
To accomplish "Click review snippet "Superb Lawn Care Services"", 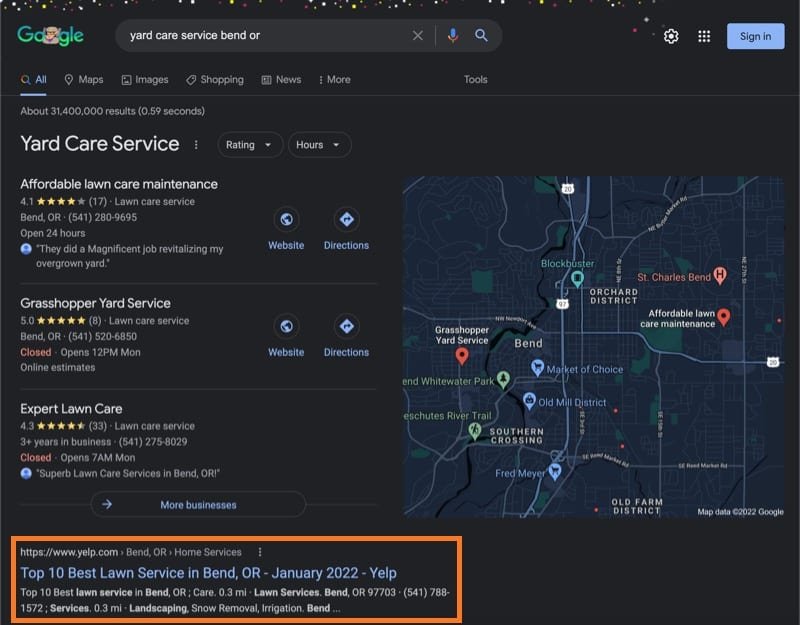I will (128, 473).
